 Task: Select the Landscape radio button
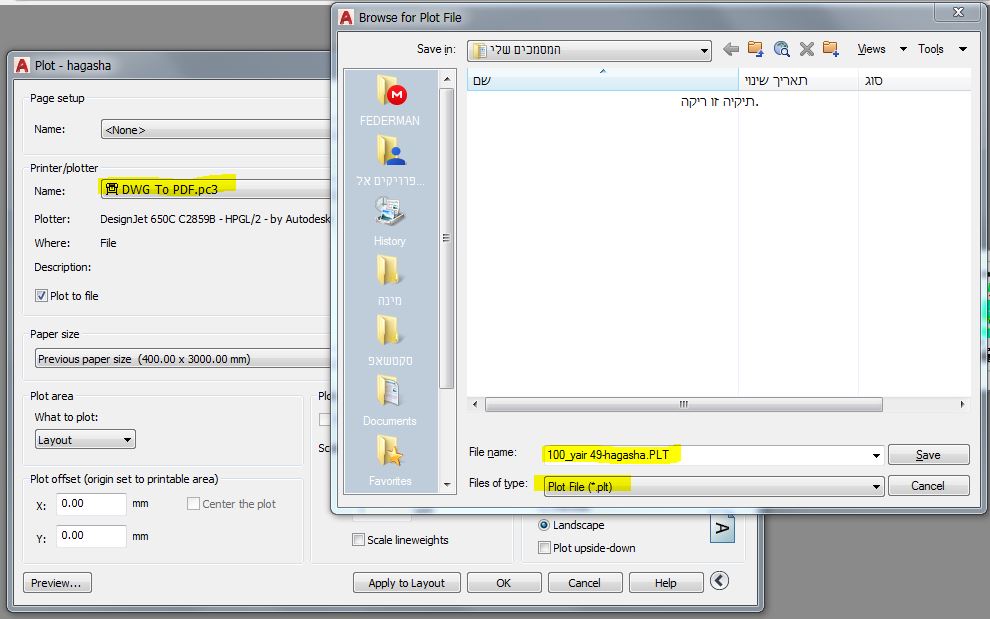click(x=544, y=525)
